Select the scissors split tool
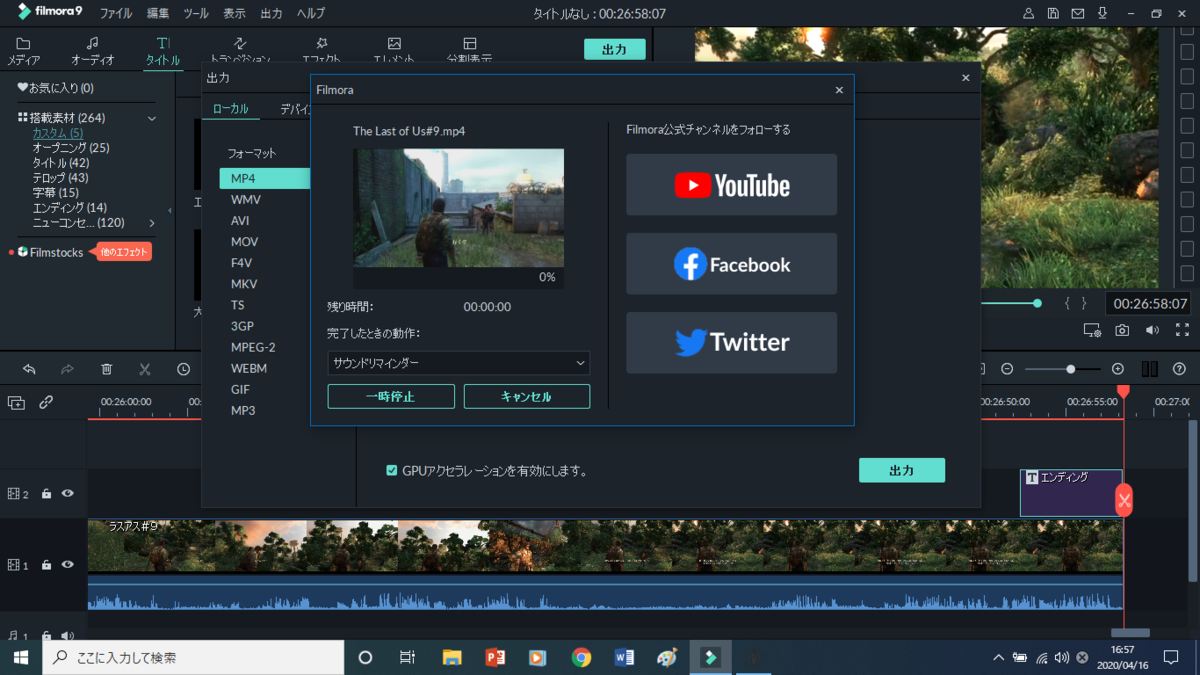This screenshot has height=675, width=1200. (145, 369)
